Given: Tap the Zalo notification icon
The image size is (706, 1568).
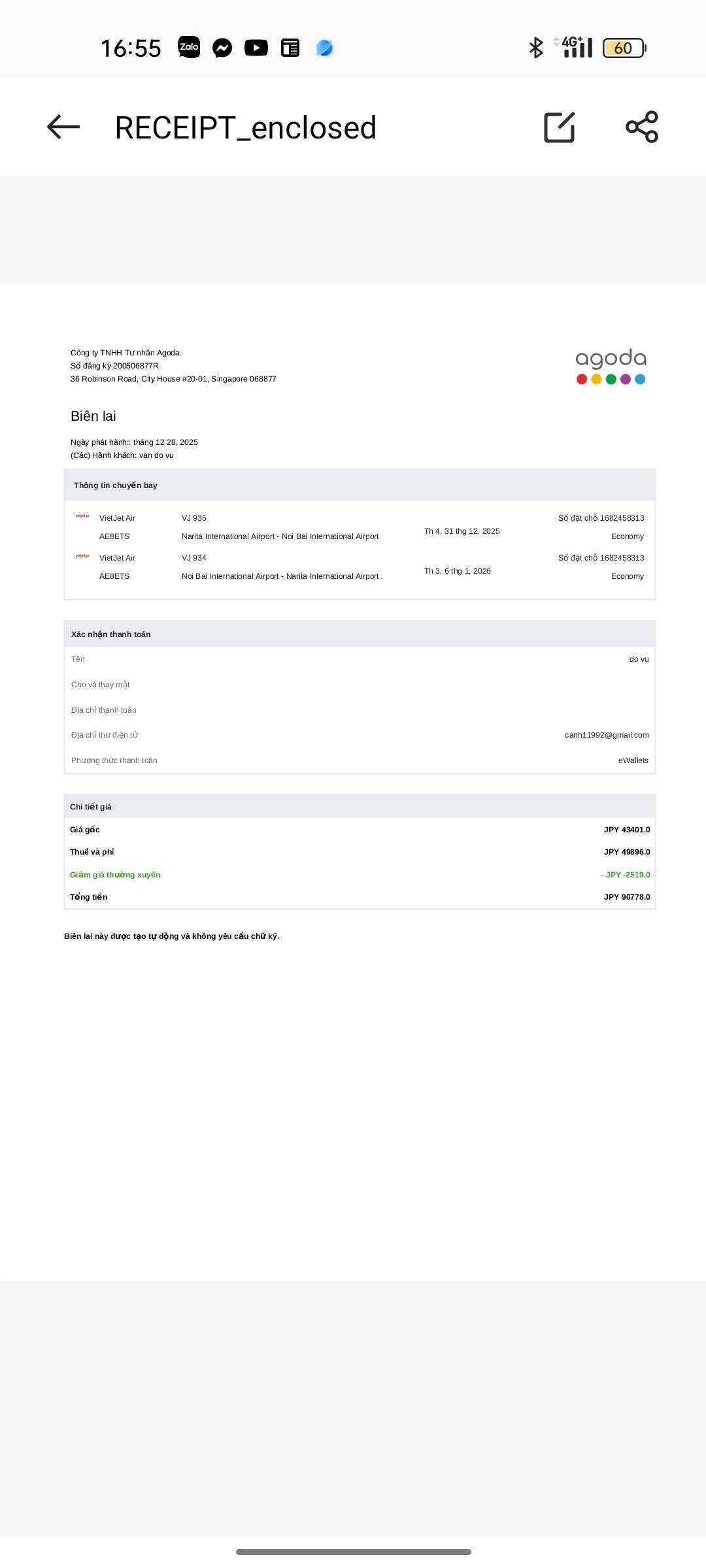Looking at the screenshot, I should 189,47.
